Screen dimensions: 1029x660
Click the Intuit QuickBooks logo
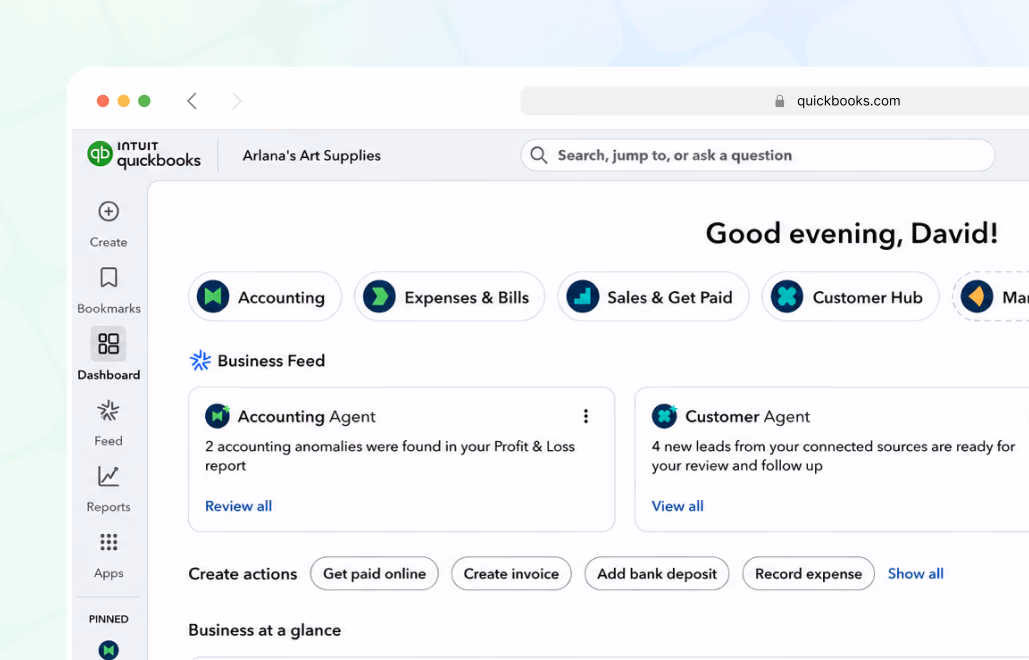(x=144, y=155)
